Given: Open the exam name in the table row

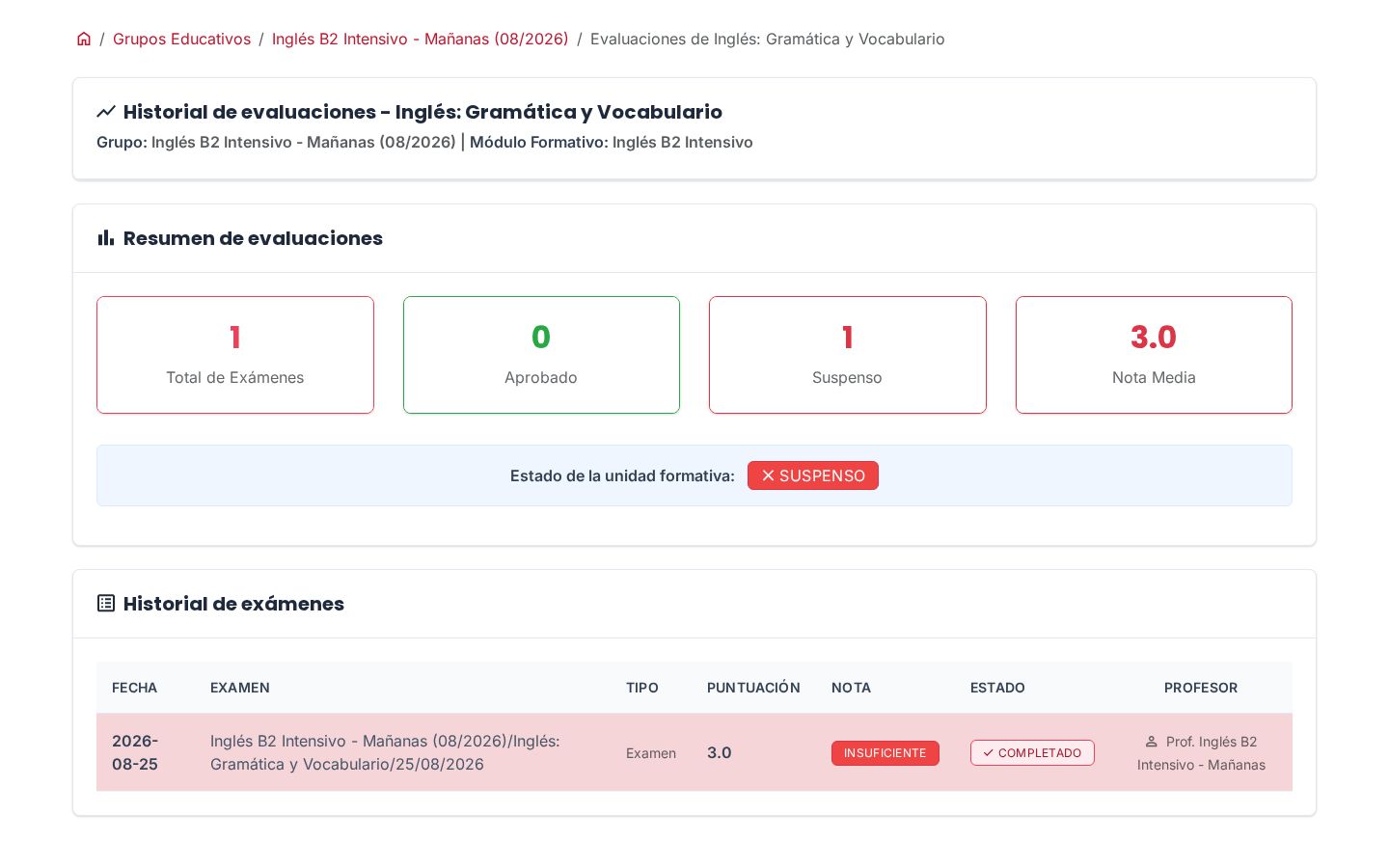Looking at the screenshot, I should pos(385,752).
